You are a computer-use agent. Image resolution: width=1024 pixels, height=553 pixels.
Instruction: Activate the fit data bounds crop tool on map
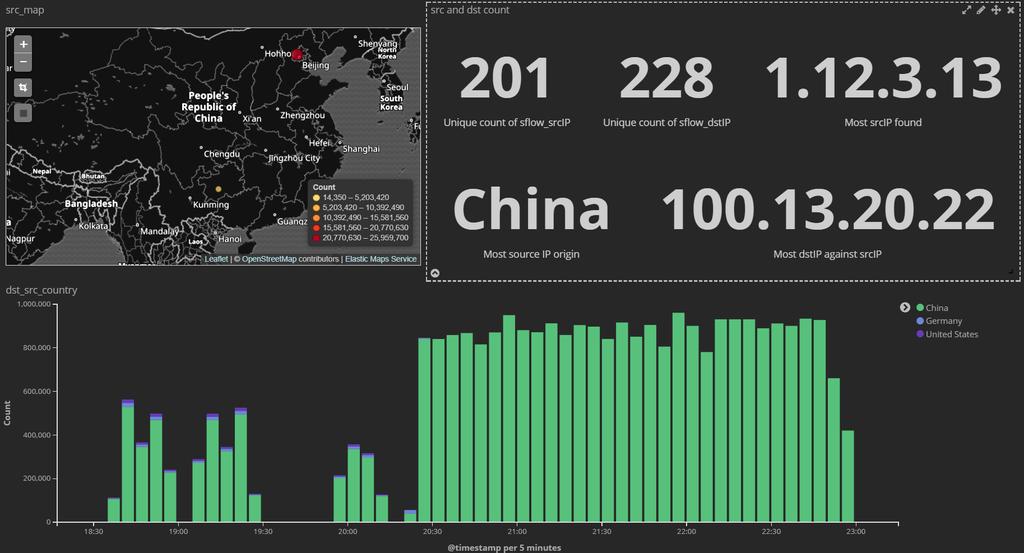pos(23,87)
